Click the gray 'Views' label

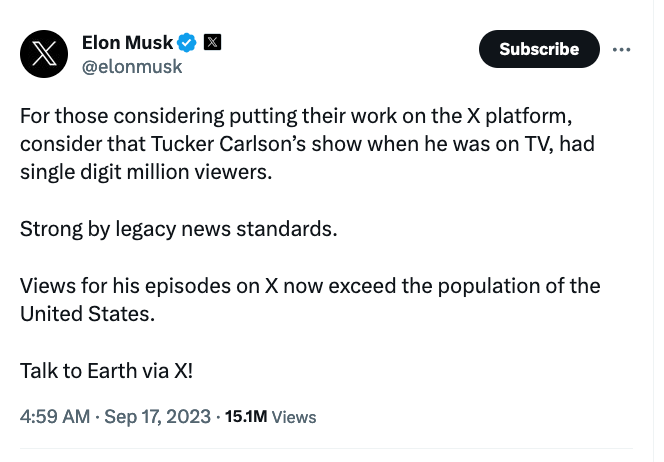[x=294, y=417]
